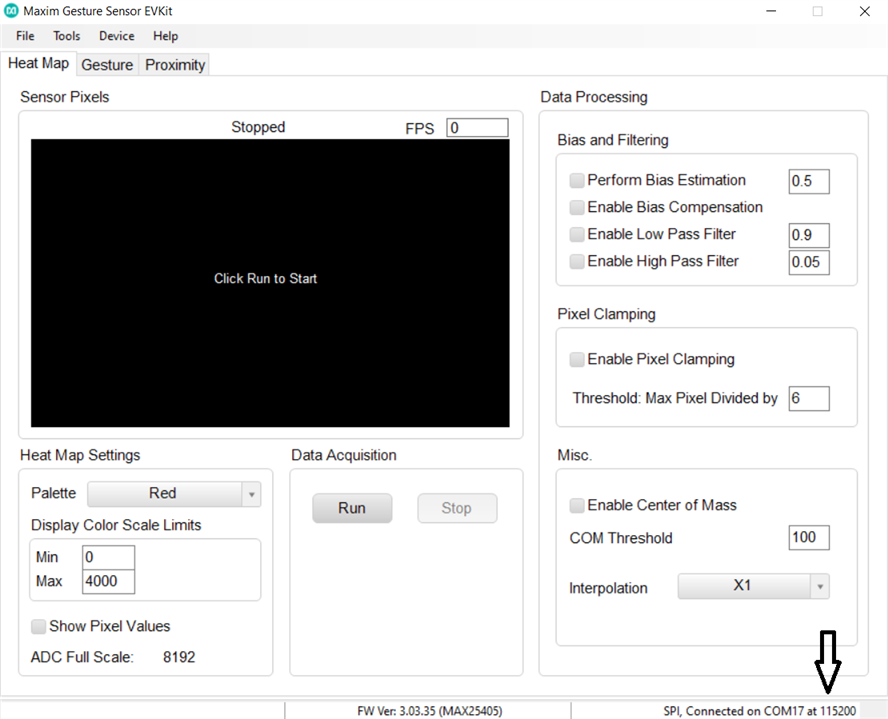
Task: Click the Maxim app logo icon
Action: click(11, 11)
